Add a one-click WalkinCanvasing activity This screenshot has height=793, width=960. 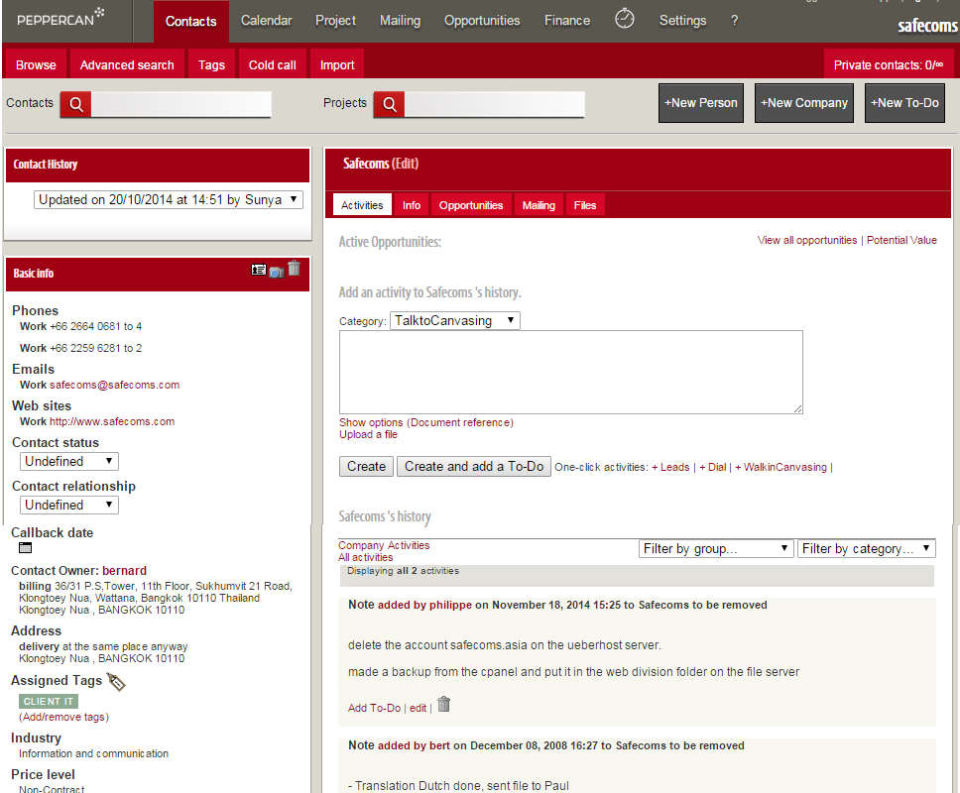click(781, 467)
